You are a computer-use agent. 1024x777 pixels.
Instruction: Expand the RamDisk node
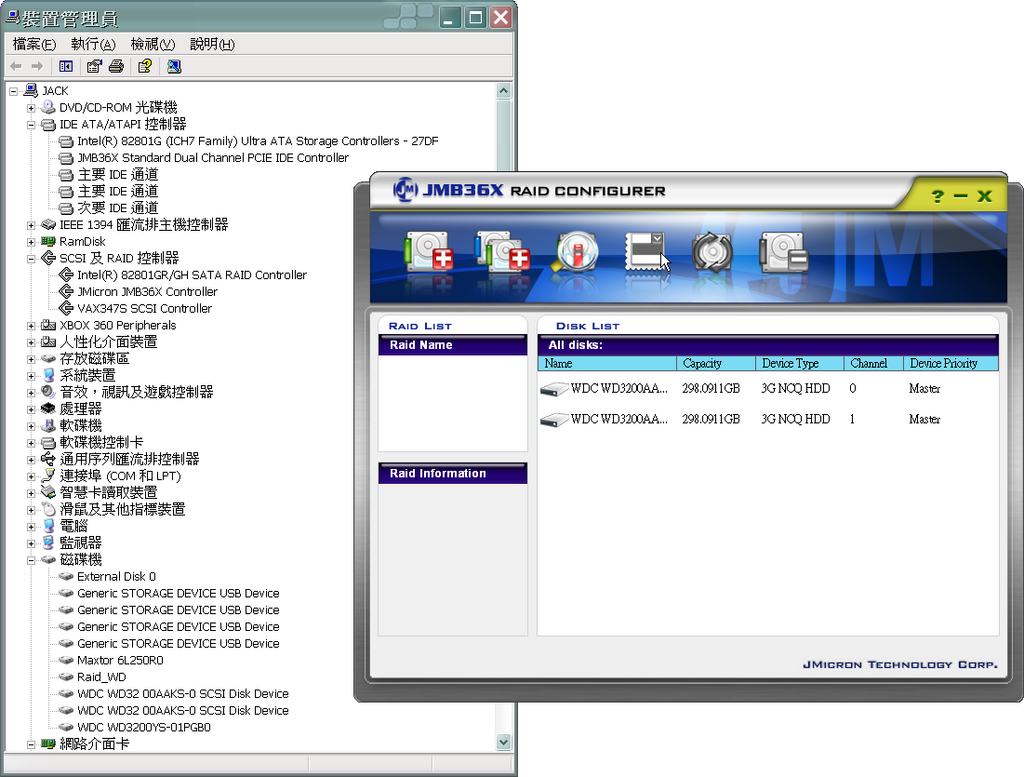point(31,242)
